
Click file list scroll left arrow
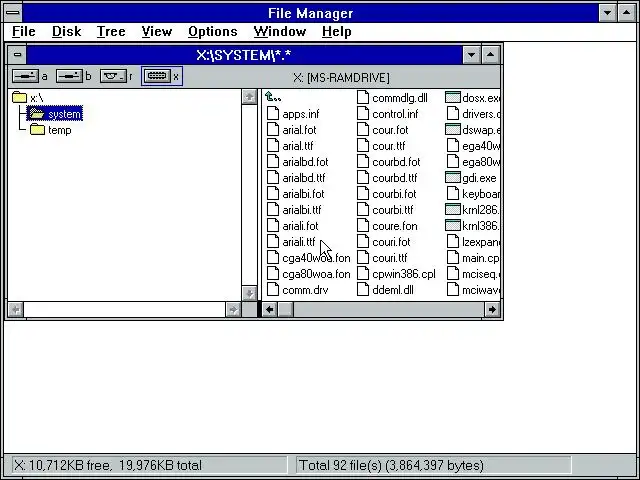tap(269, 310)
